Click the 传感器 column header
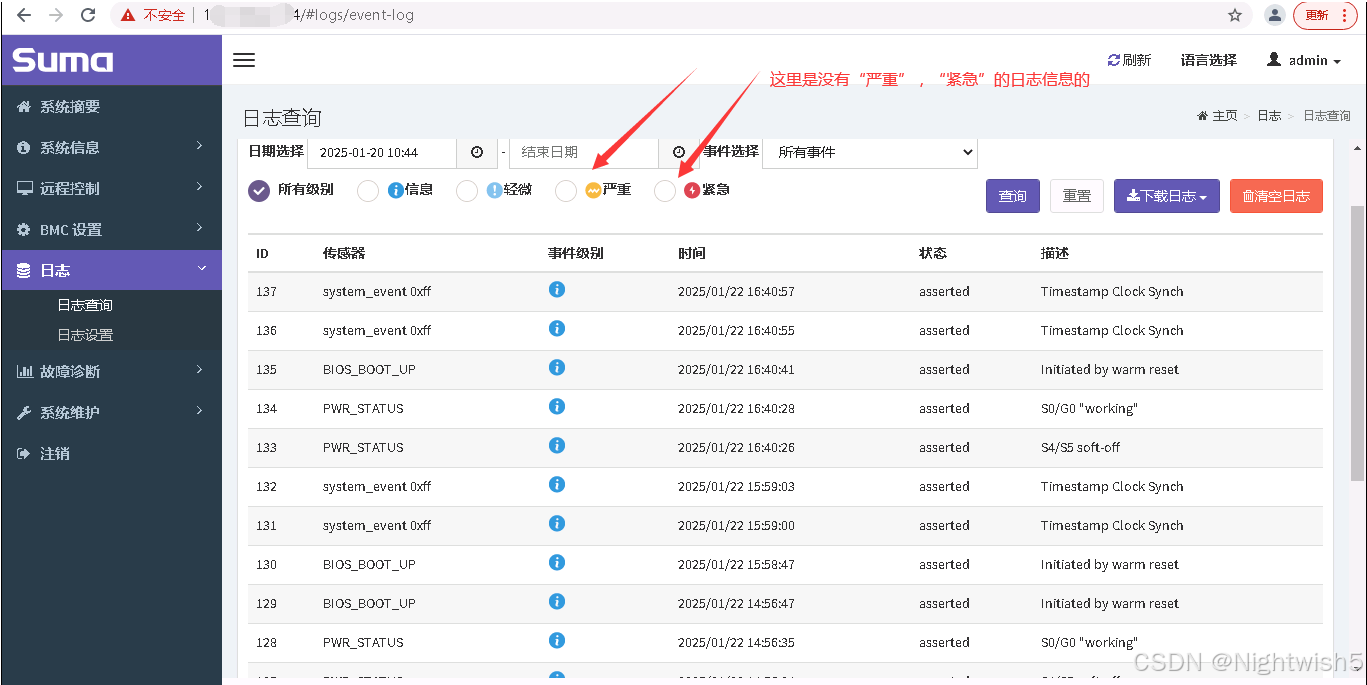The width and height of the screenshot is (1367, 685). (344, 253)
